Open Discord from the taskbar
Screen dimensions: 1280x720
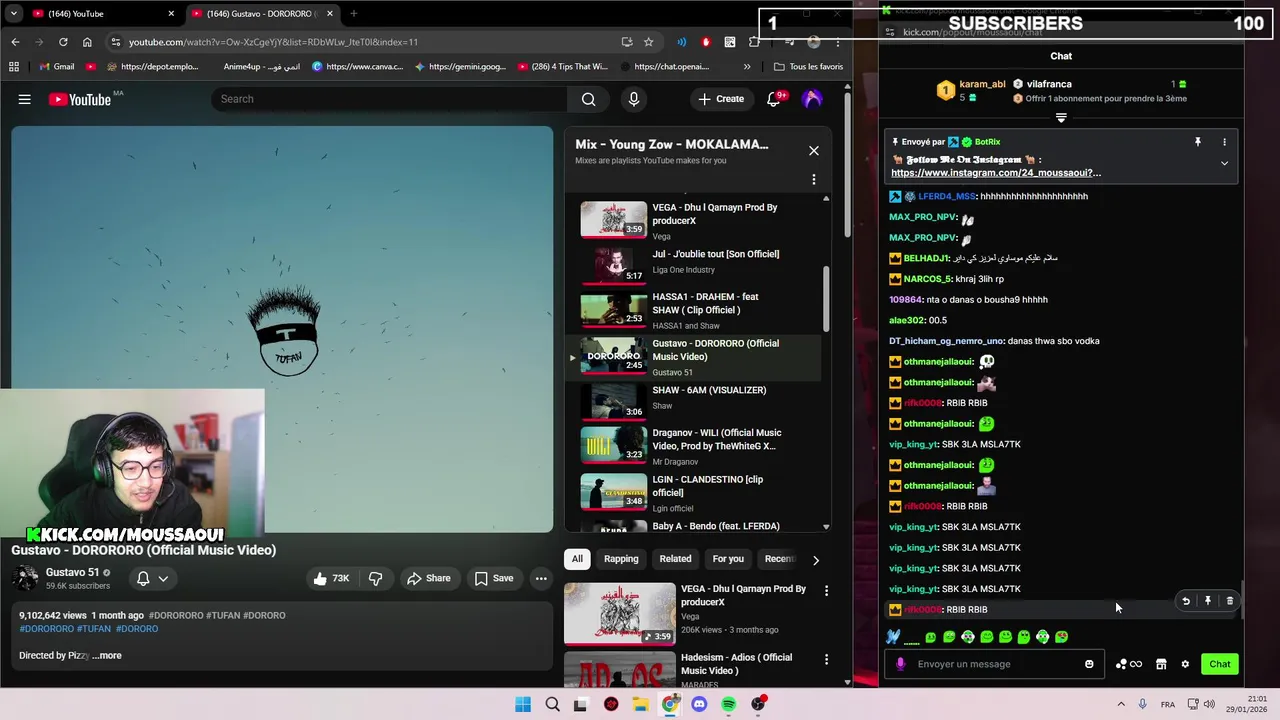[699, 704]
